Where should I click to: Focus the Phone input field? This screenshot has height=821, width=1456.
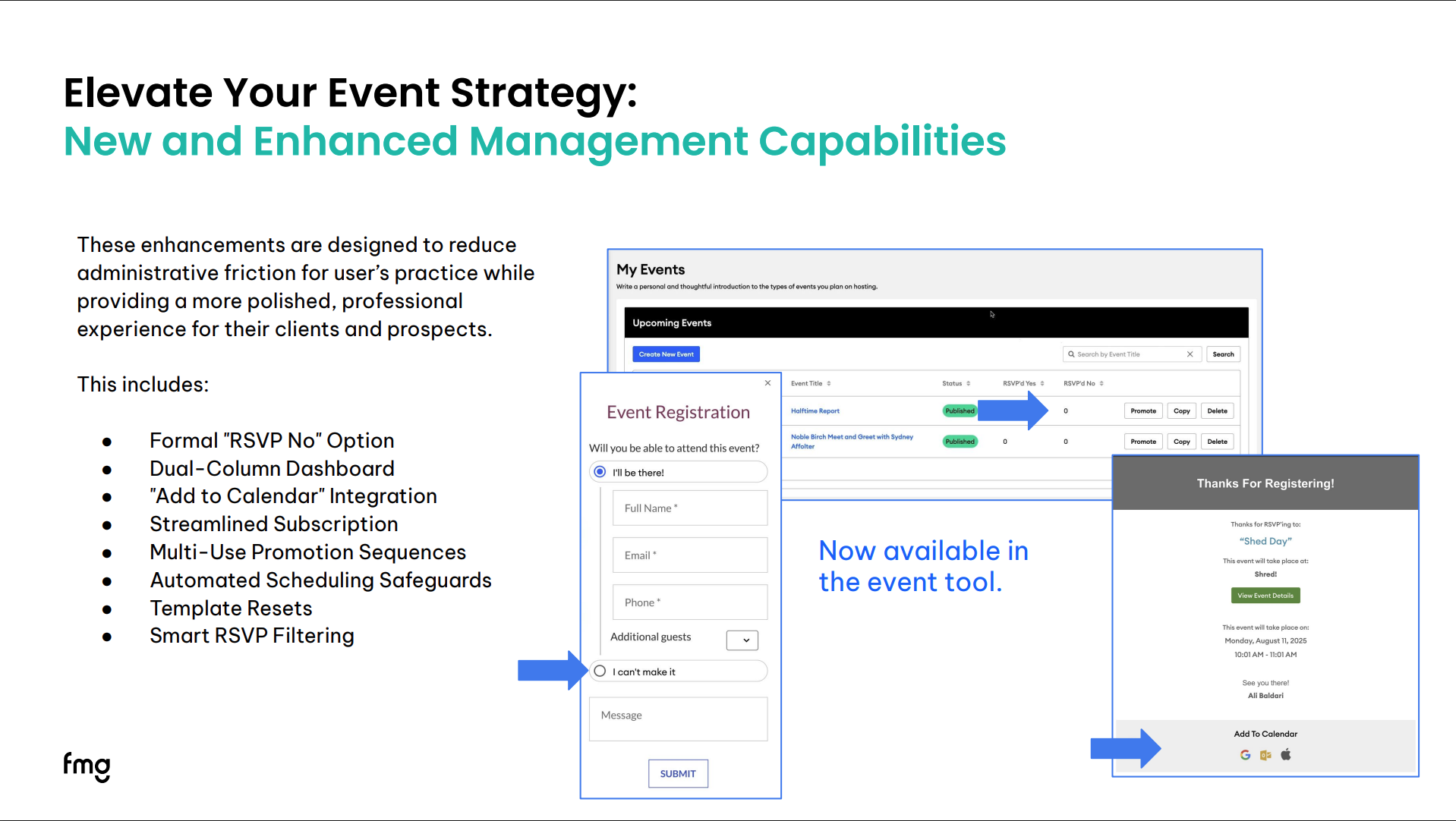click(690, 602)
